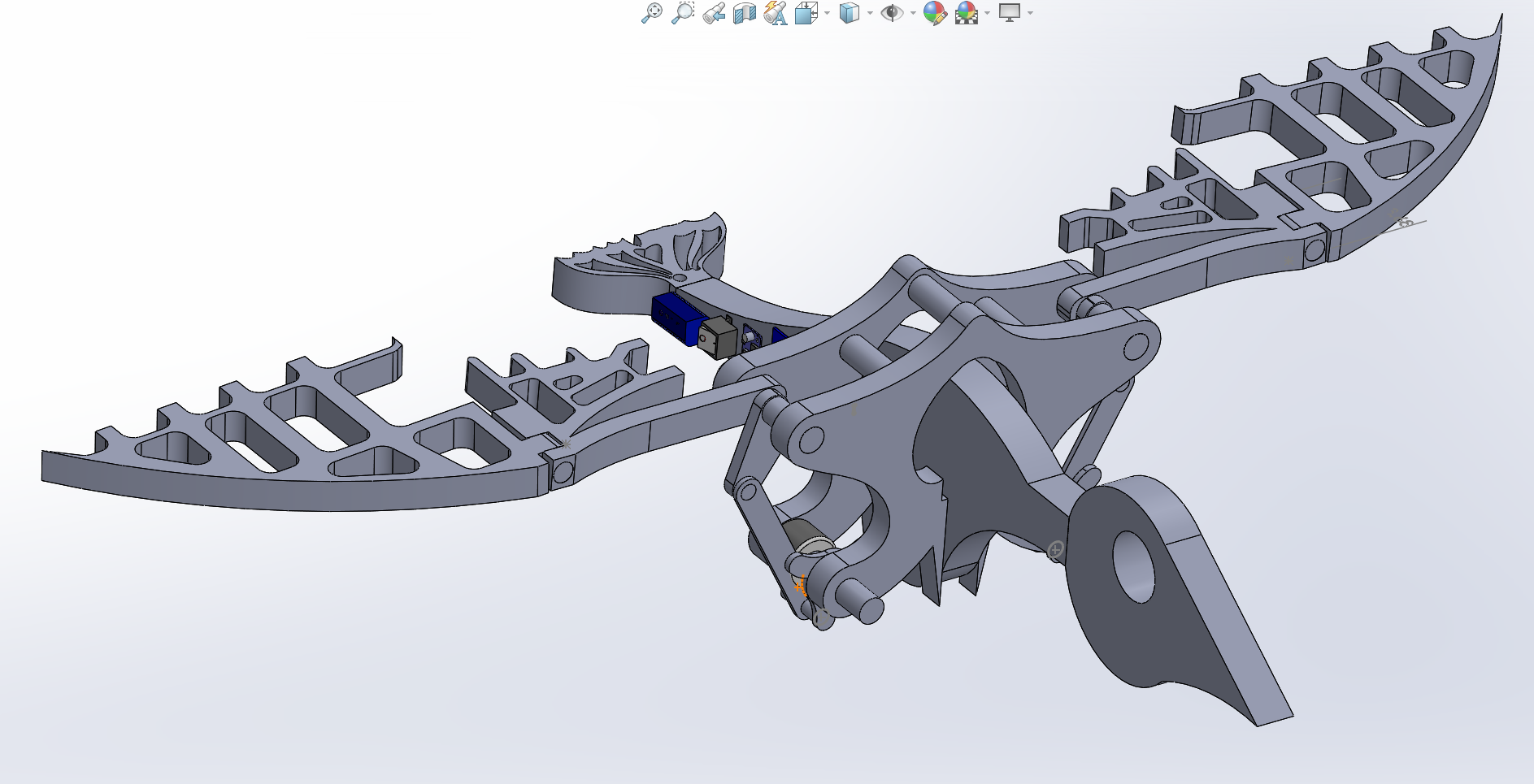Expand the Apply Scene dropdown arrow
1534x784 pixels.
987,13
